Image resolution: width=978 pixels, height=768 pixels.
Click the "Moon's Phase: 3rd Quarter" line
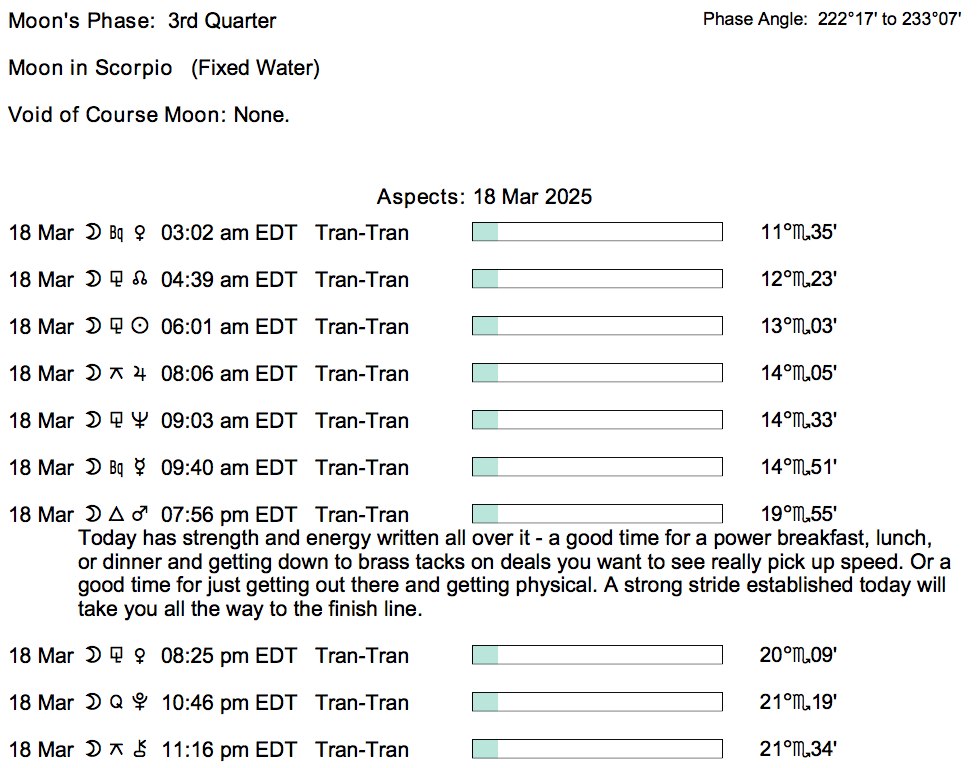tap(142, 21)
